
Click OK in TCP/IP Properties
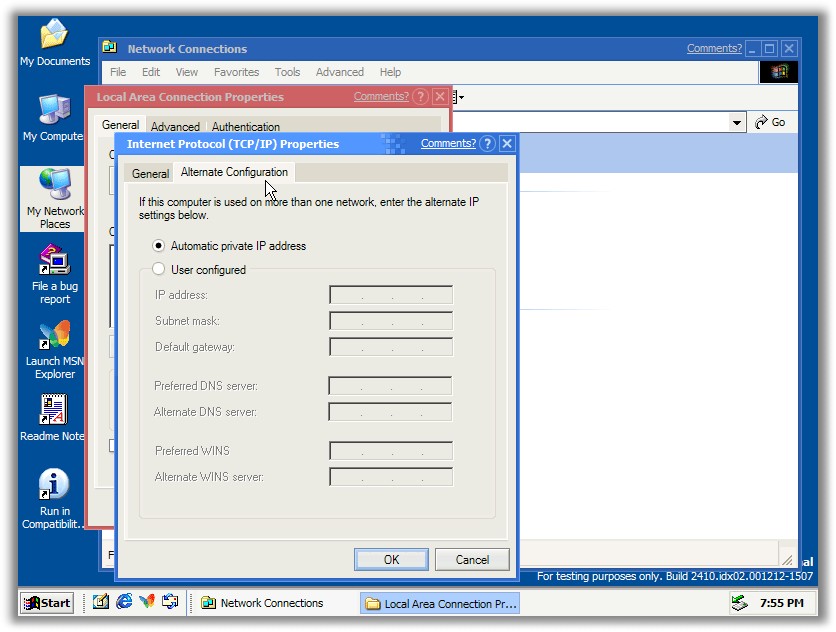391,560
